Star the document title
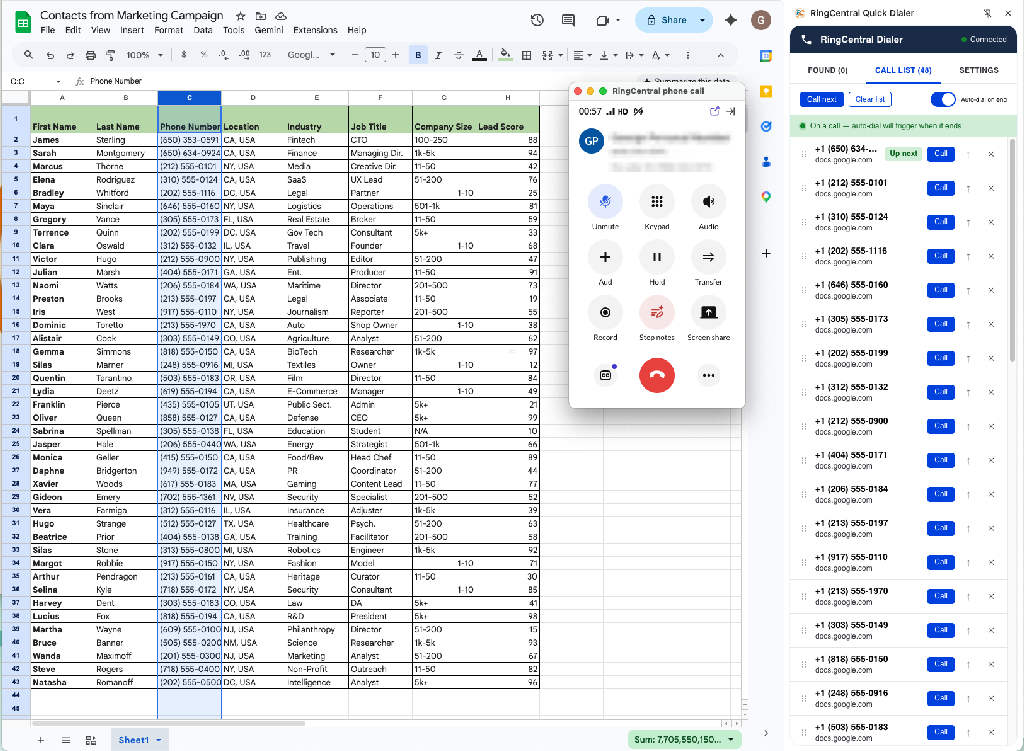 [x=240, y=16]
